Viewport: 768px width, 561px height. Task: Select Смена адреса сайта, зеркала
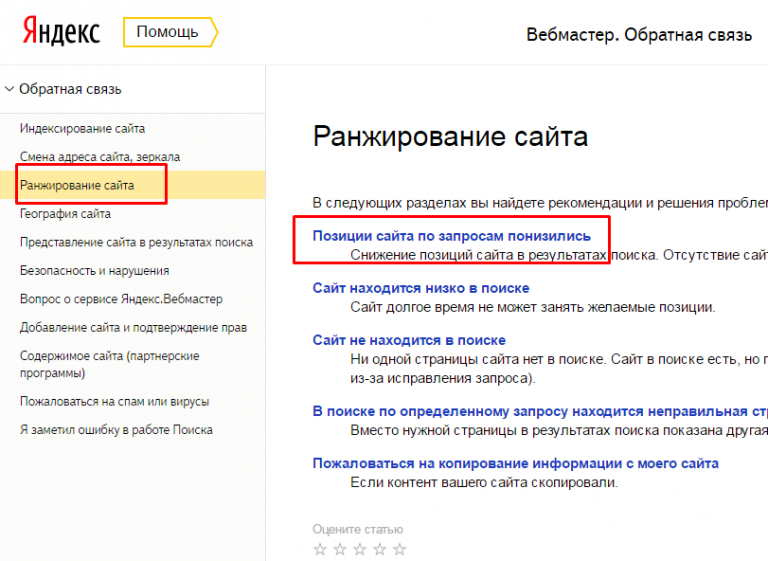click(100, 157)
